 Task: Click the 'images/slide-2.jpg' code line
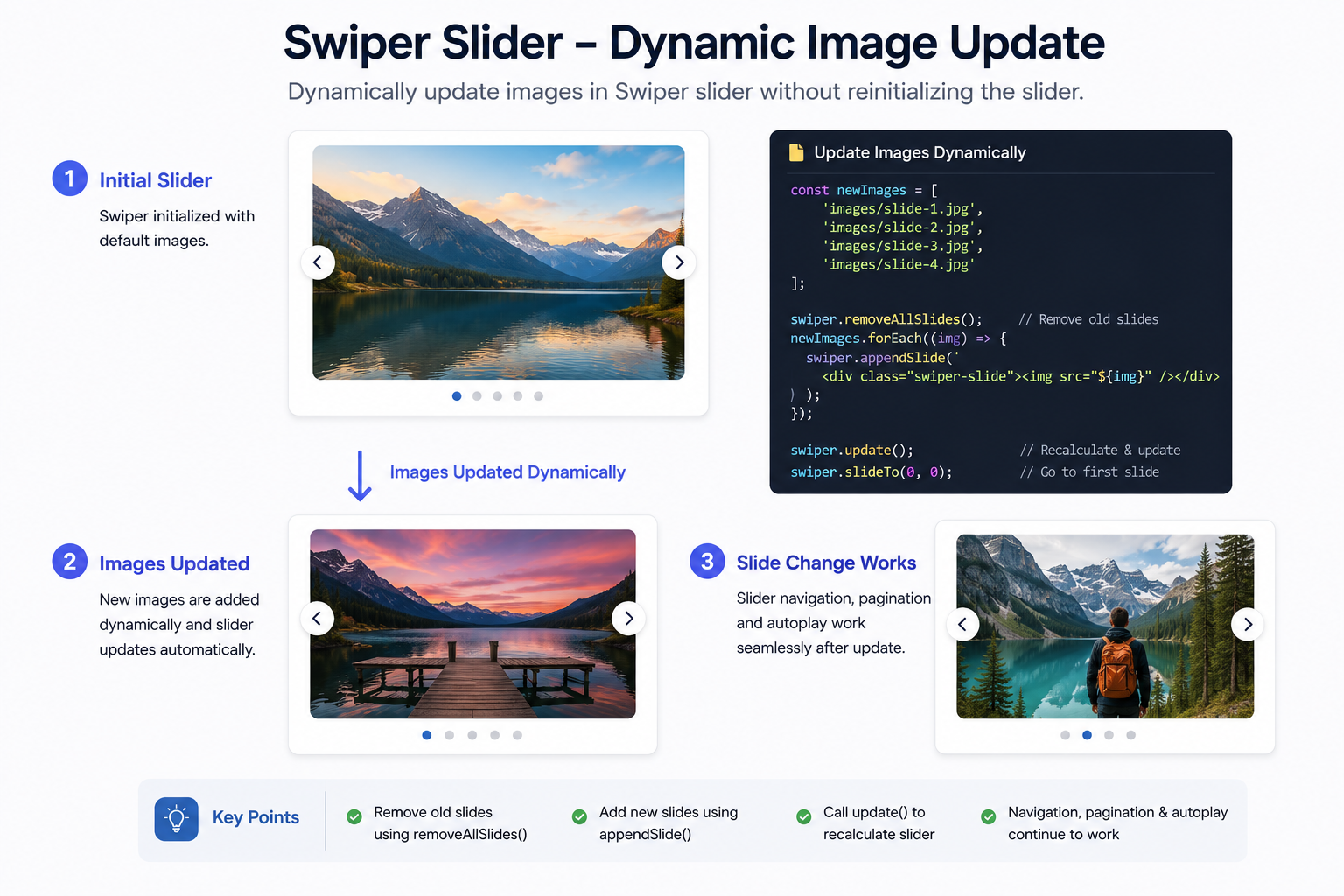[902, 227]
